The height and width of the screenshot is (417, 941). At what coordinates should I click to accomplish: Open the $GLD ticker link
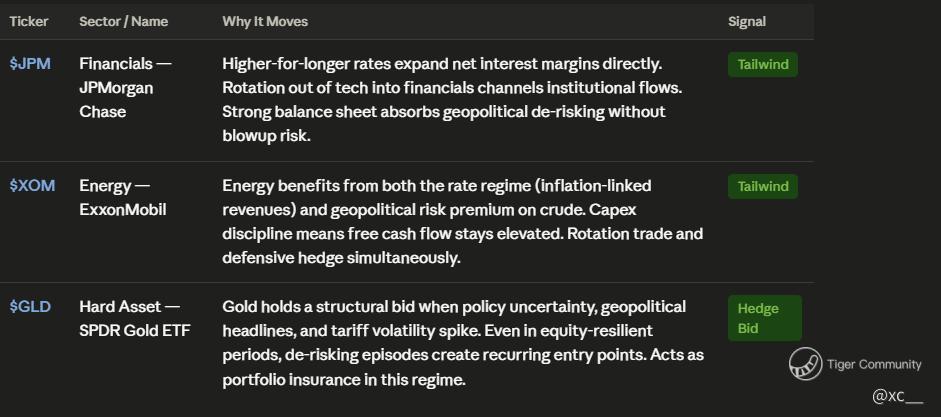click(30, 307)
